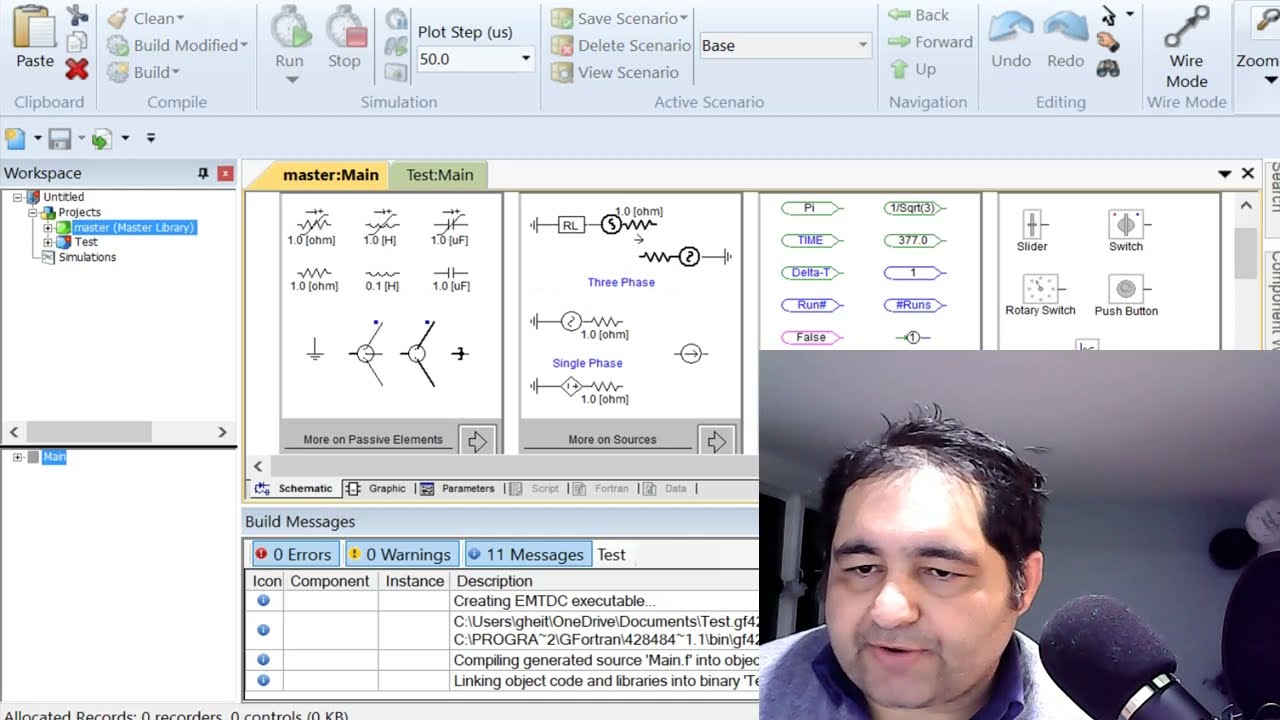Viewport: 1280px width, 720px height.
Task: Click the Delete Scenario button
Action: 621,45
